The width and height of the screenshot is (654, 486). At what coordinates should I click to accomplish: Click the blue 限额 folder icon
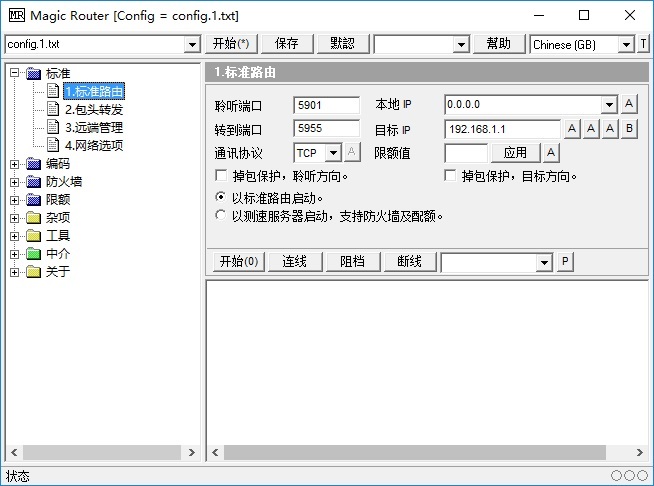click(33, 199)
